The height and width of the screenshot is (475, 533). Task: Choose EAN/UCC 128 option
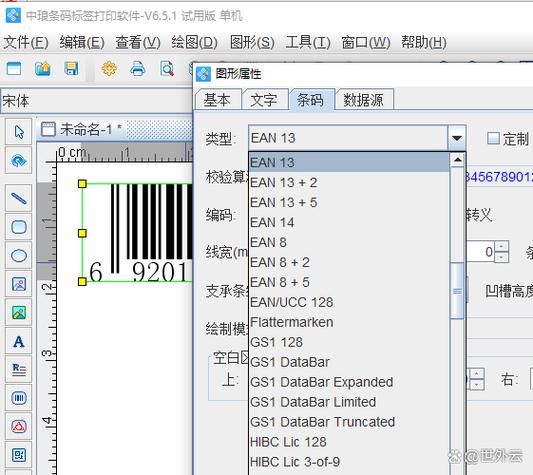click(x=349, y=302)
